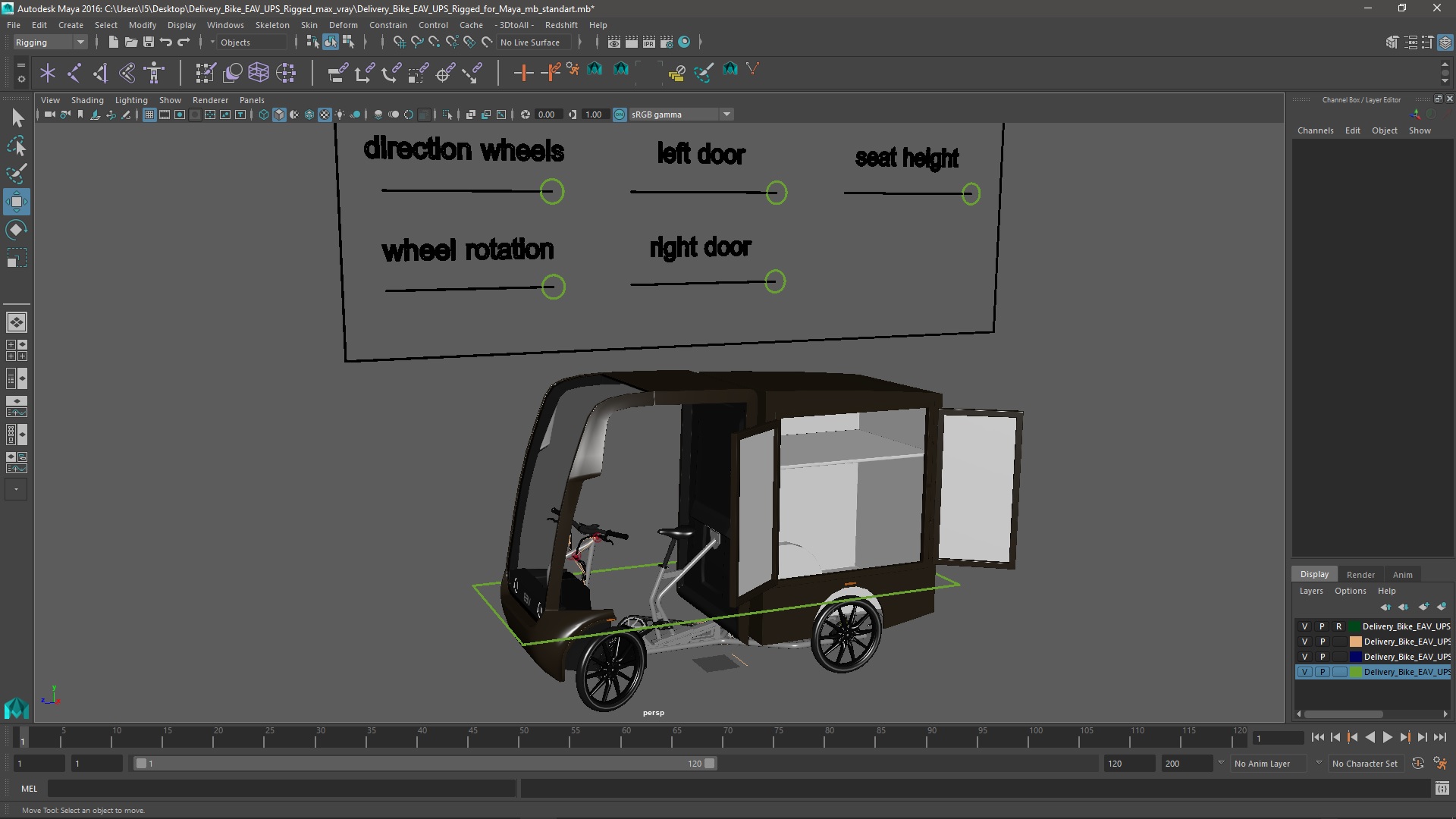Image resolution: width=1456 pixels, height=819 pixels.
Task: Toggle the R reference box of first layer
Action: click(1338, 626)
